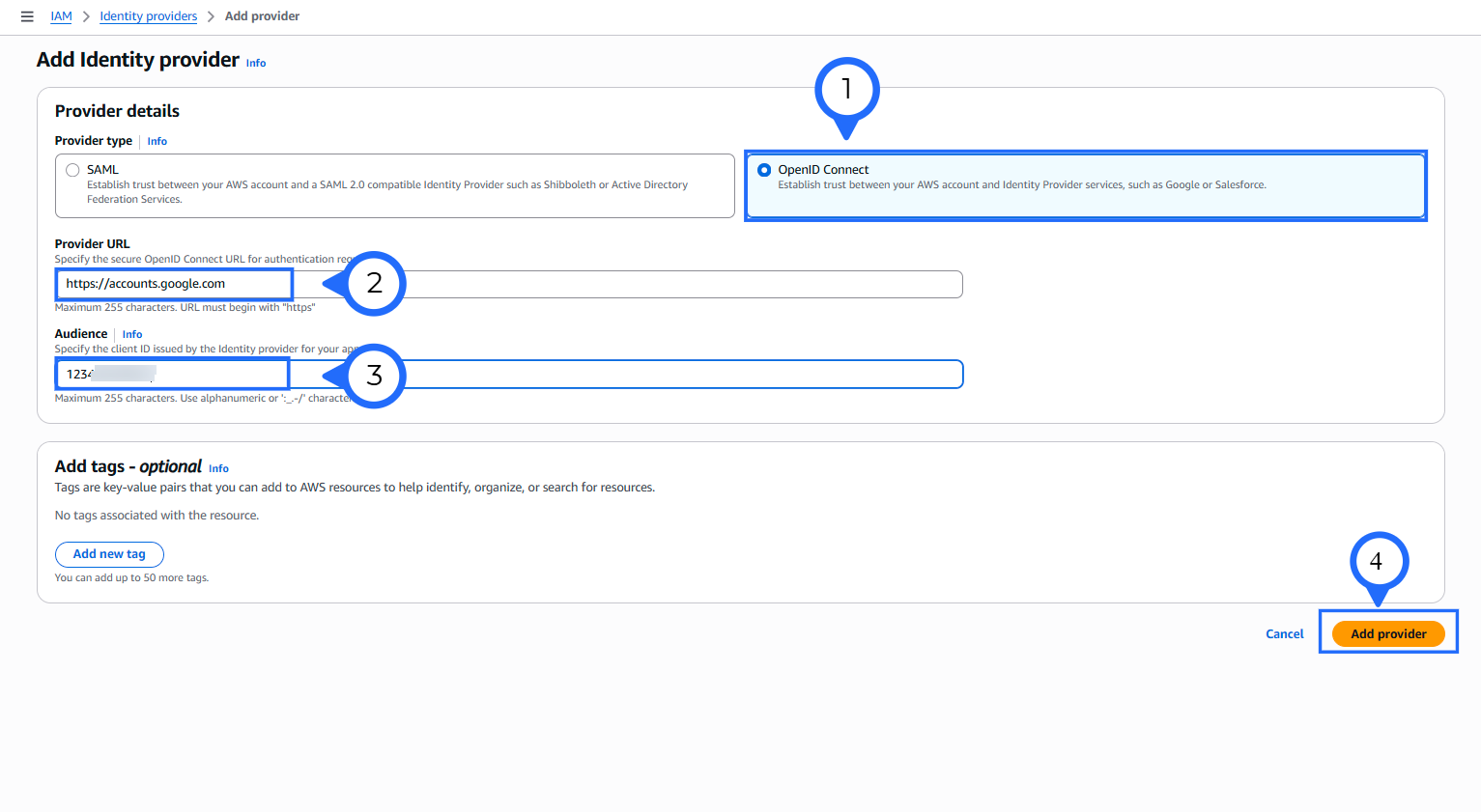Go to IAM breadcrumb link

pyautogui.click(x=61, y=16)
